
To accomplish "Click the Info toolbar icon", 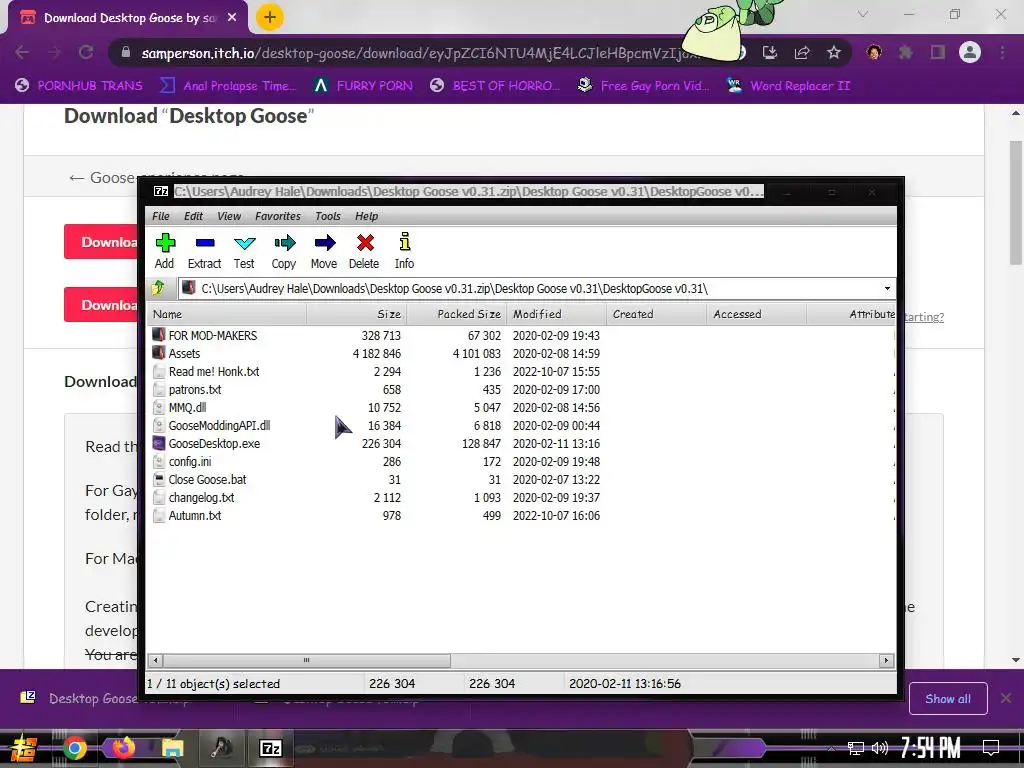I will pos(404,251).
